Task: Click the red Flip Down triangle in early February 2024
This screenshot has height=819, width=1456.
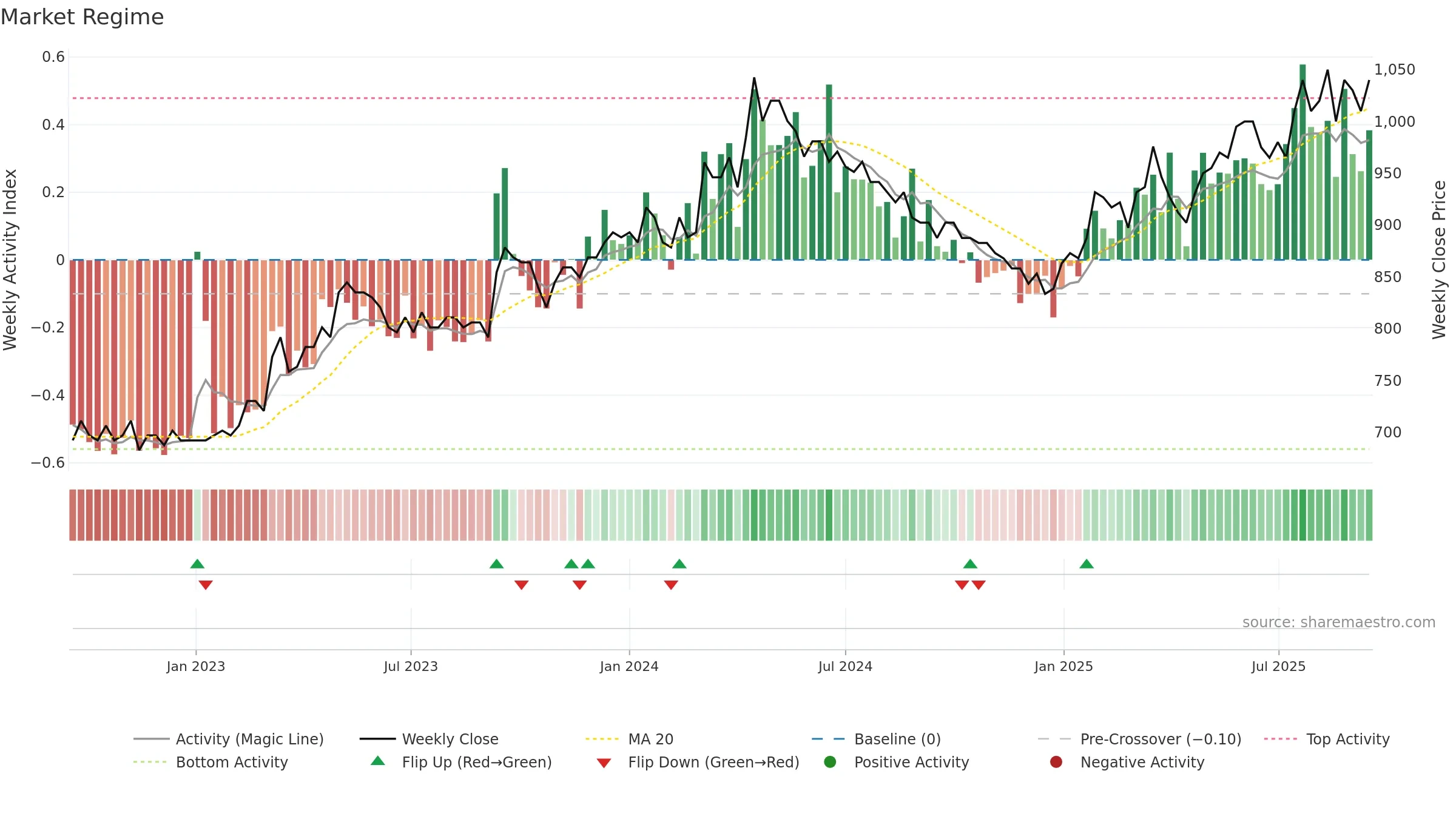Action: point(671,585)
